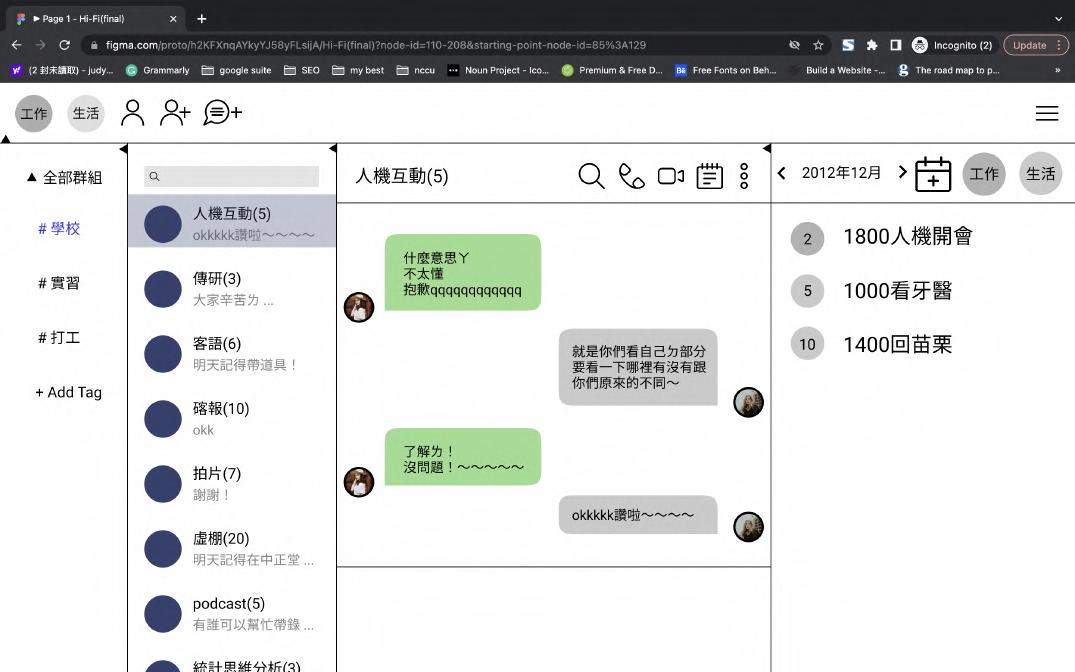Click the search input above the chat list
Viewport: 1075px width, 672px height.
pos(230,176)
